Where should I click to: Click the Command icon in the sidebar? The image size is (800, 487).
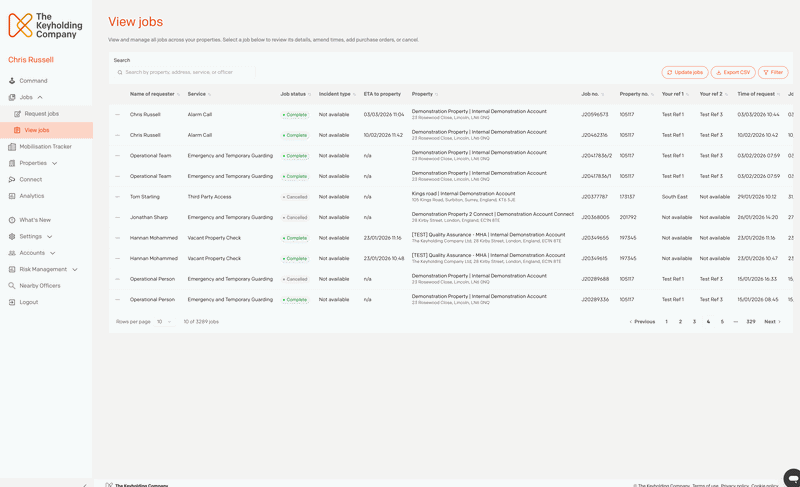coord(12,81)
